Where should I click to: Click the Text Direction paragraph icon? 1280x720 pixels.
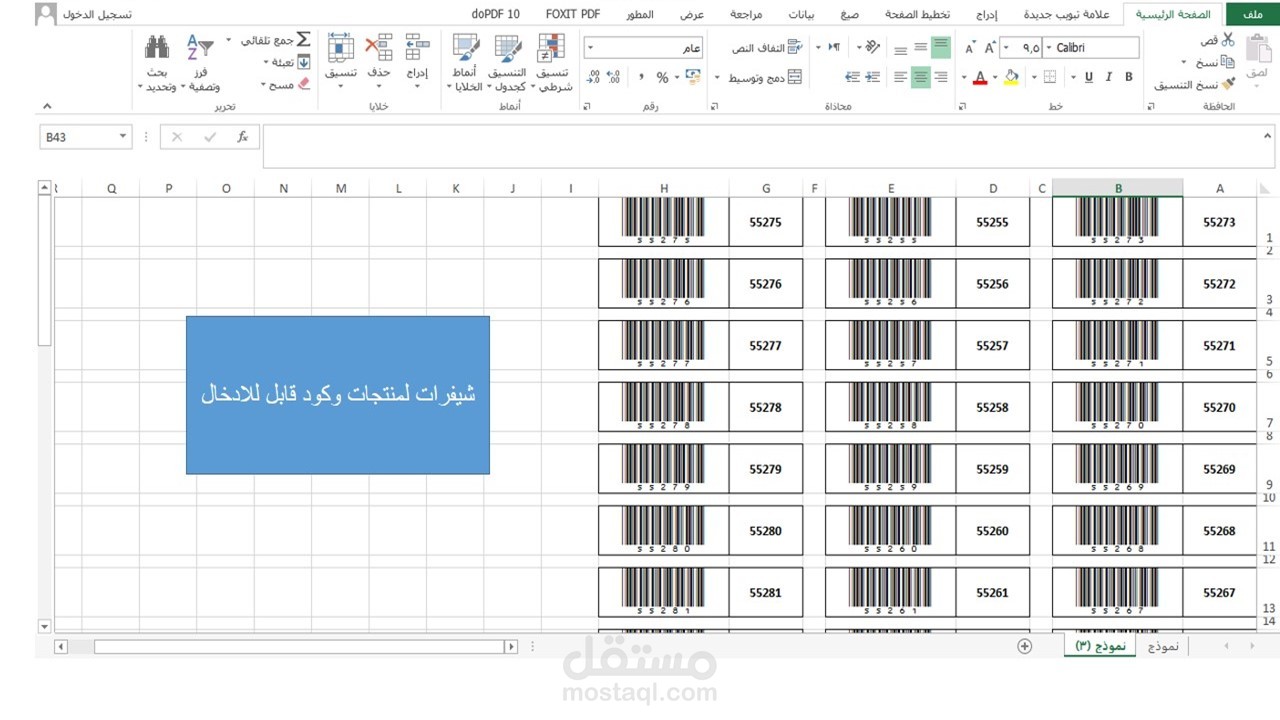(834, 47)
